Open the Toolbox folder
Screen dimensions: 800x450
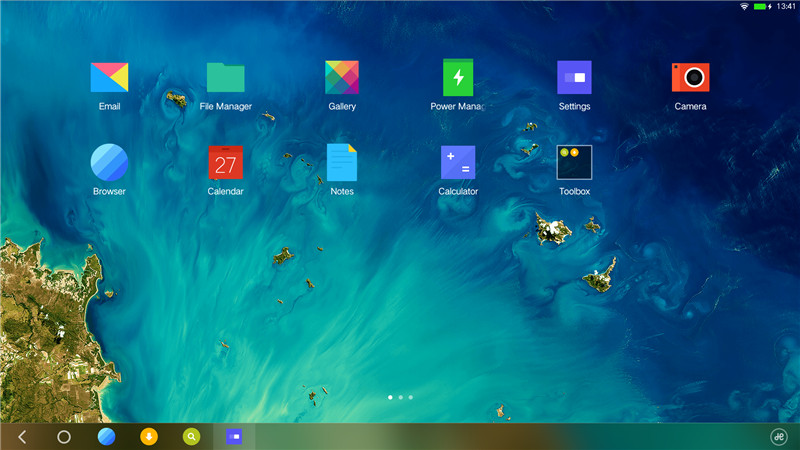coord(574,162)
